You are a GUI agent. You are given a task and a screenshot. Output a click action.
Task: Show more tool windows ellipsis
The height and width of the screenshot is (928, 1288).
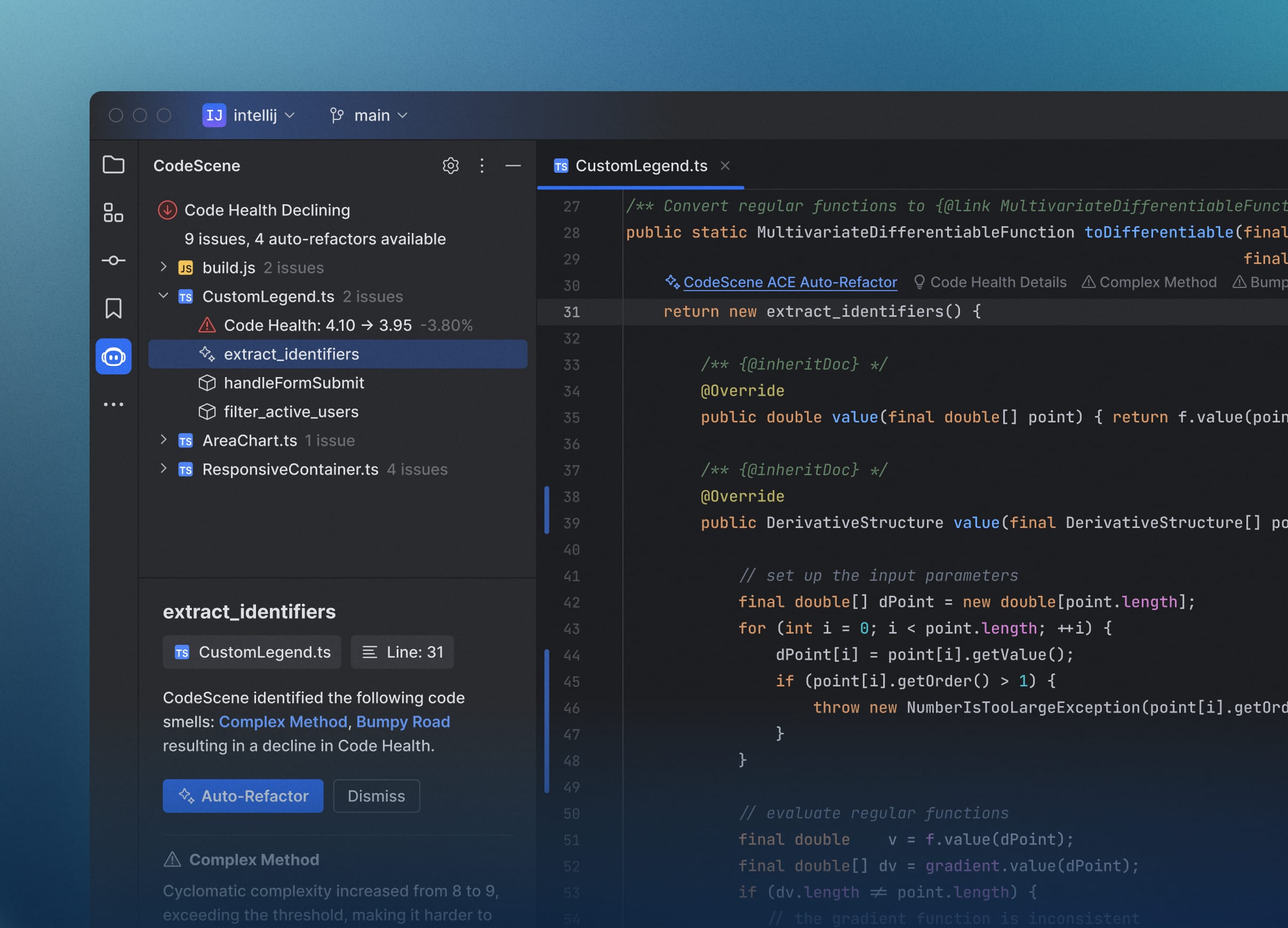tap(114, 404)
